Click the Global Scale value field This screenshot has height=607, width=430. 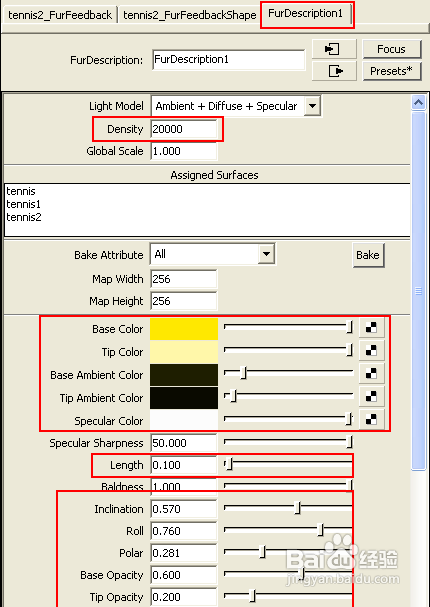183,151
